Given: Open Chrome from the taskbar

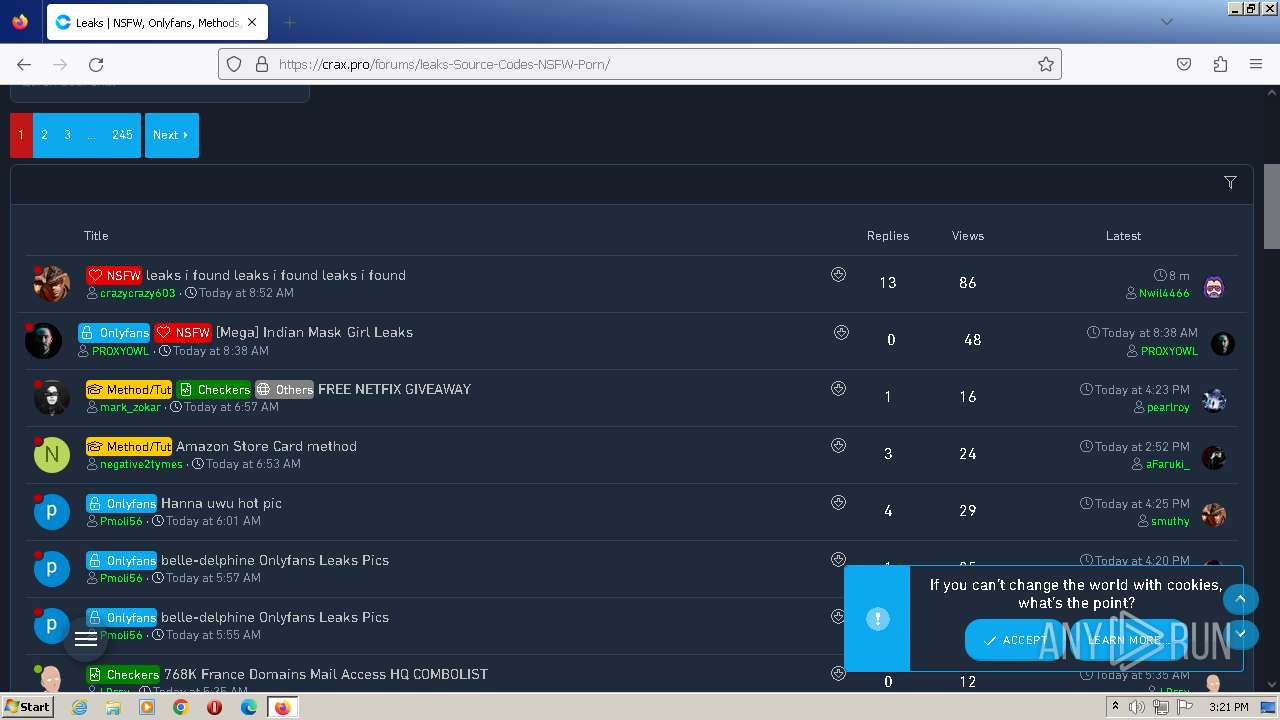Looking at the screenshot, I should point(180,707).
